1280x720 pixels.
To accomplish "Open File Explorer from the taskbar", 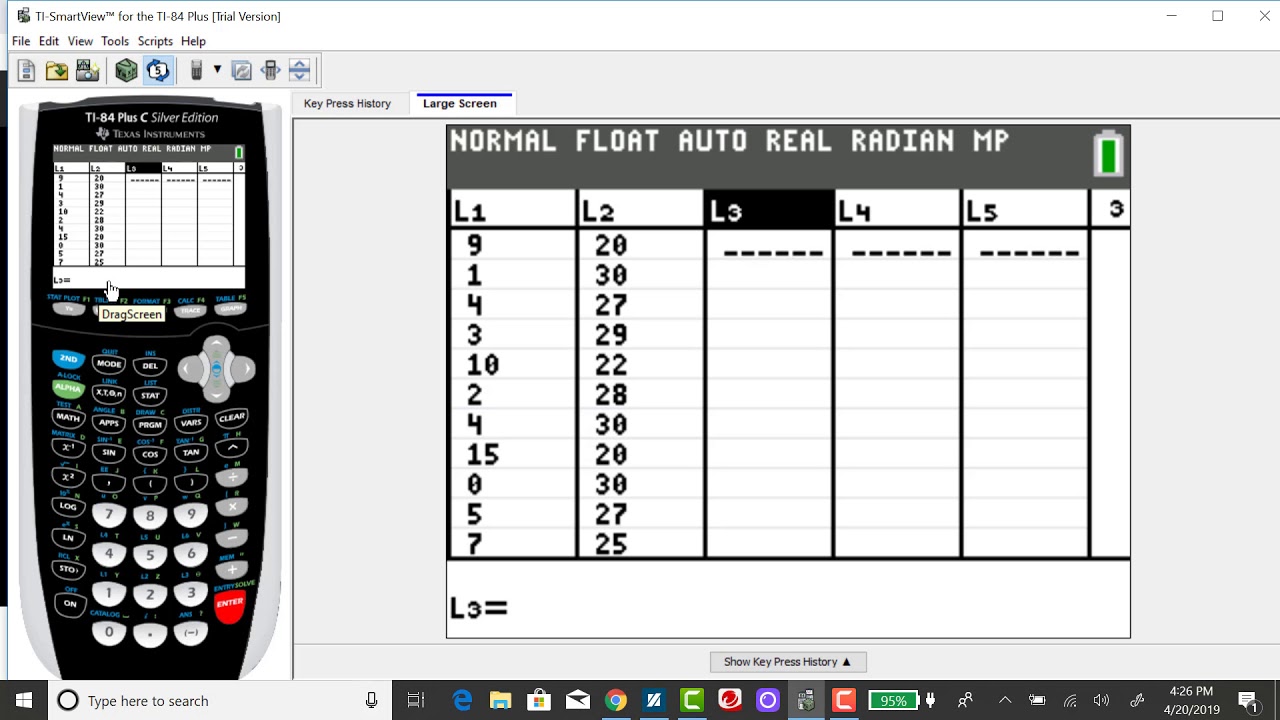I will pos(501,701).
